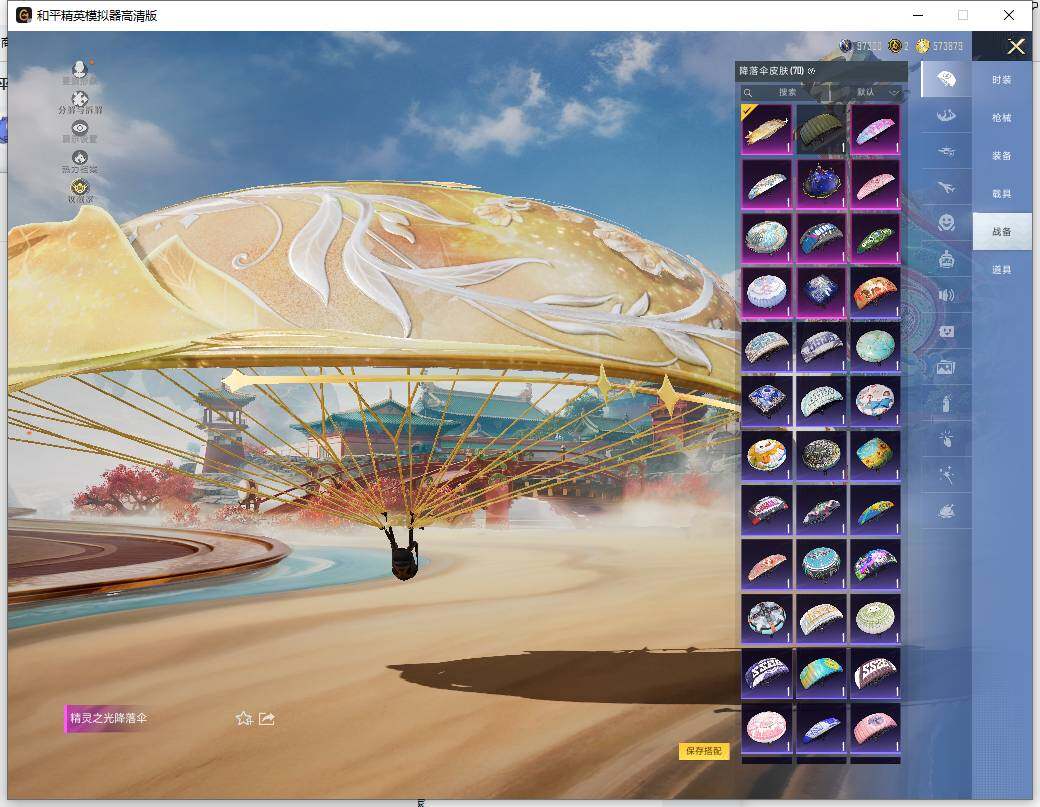Toggle the eye icon for display settings

[80, 131]
